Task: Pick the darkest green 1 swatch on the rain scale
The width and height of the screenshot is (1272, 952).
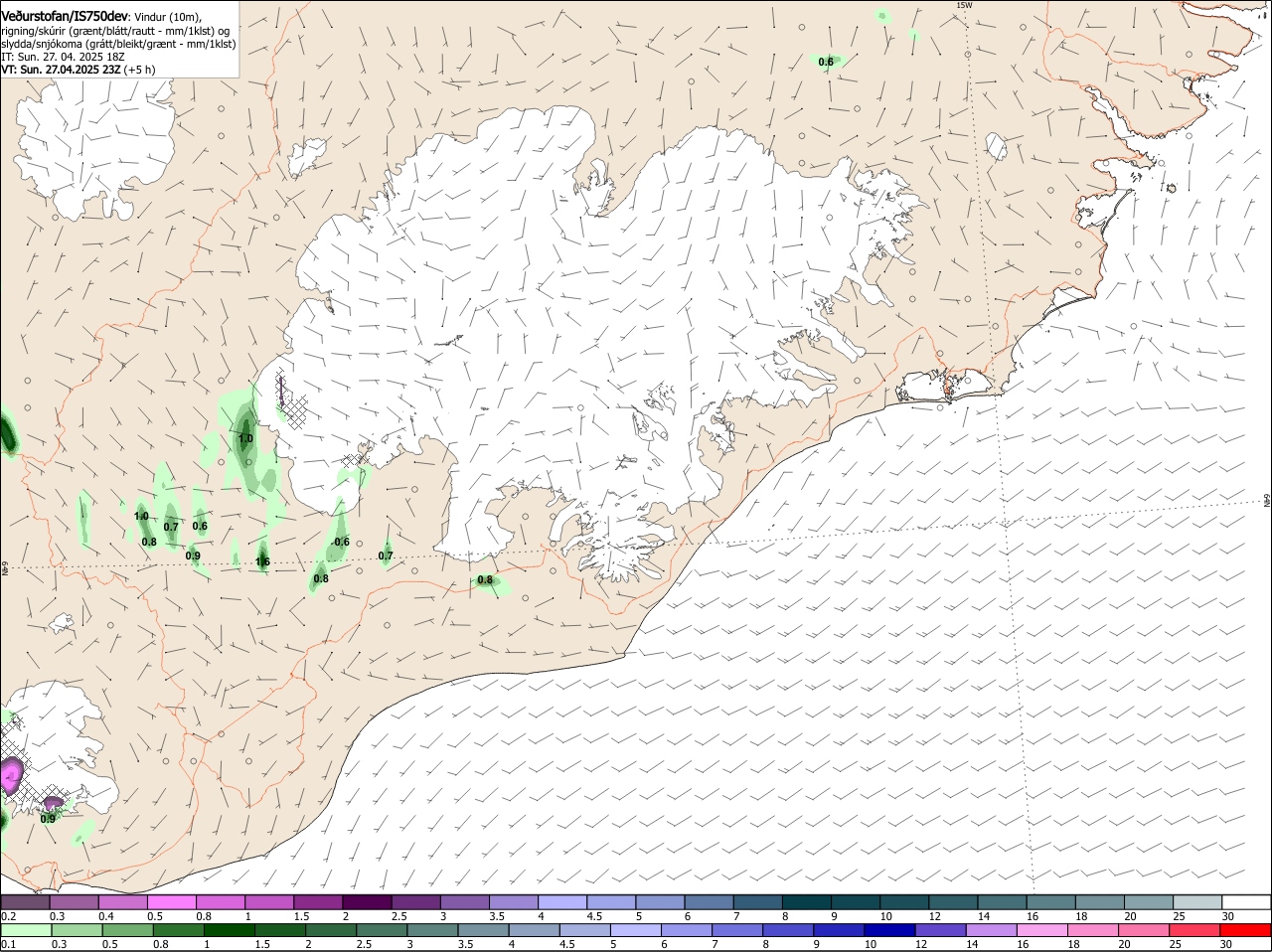Action: 229,930
